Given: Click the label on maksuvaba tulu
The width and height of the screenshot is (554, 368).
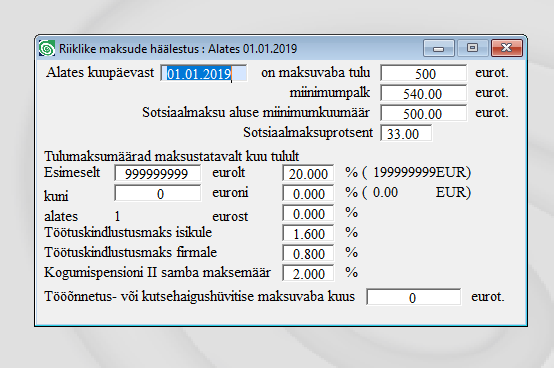Looking at the screenshot, I should click(x=316, y=72).
